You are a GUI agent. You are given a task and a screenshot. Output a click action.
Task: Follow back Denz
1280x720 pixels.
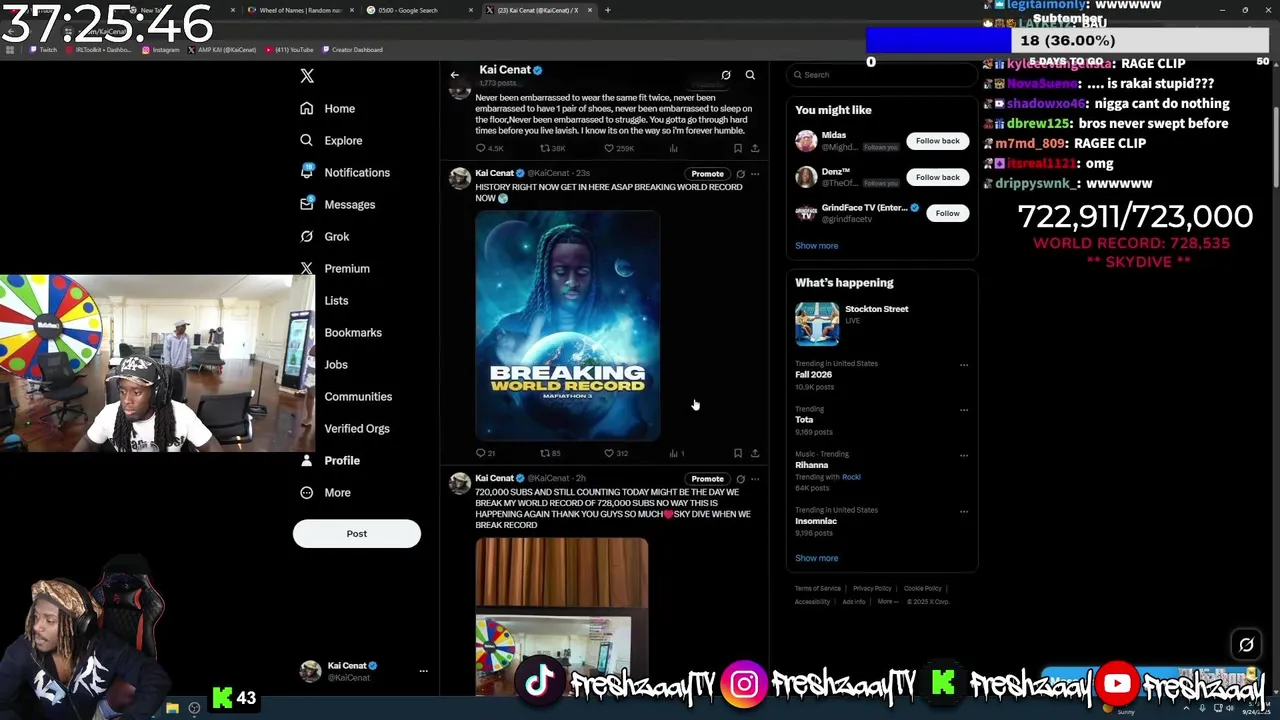click(x=937, y=177)
